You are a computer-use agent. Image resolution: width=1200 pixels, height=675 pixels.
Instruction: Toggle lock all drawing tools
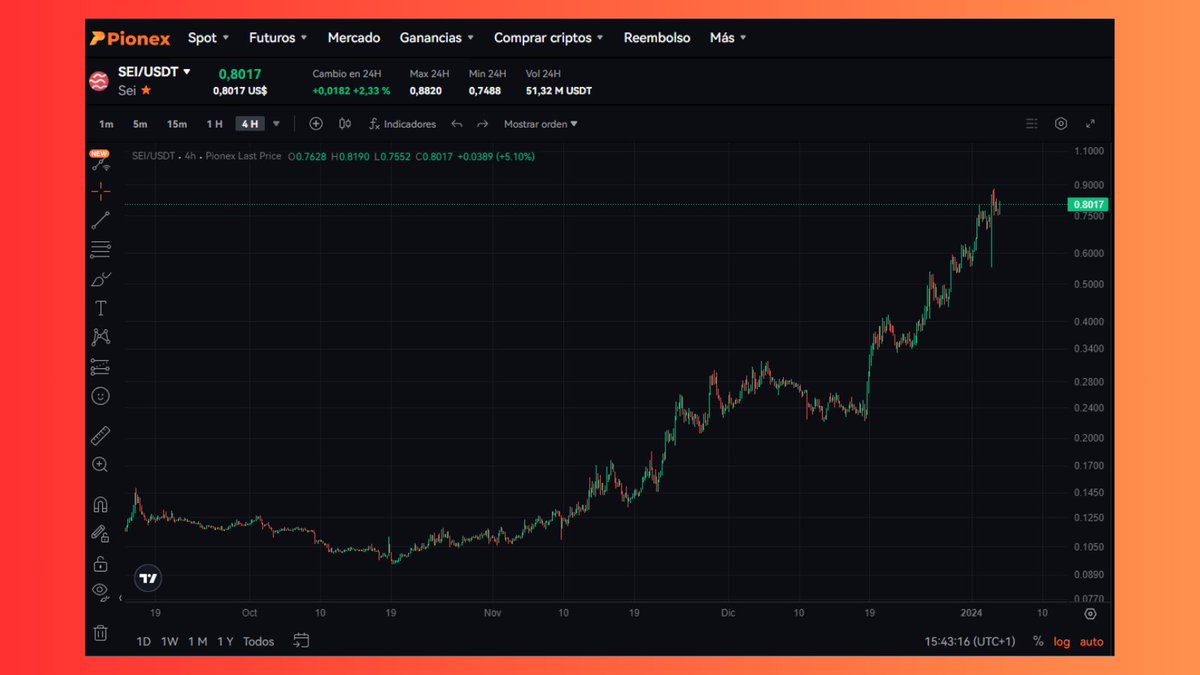[100, 563]
